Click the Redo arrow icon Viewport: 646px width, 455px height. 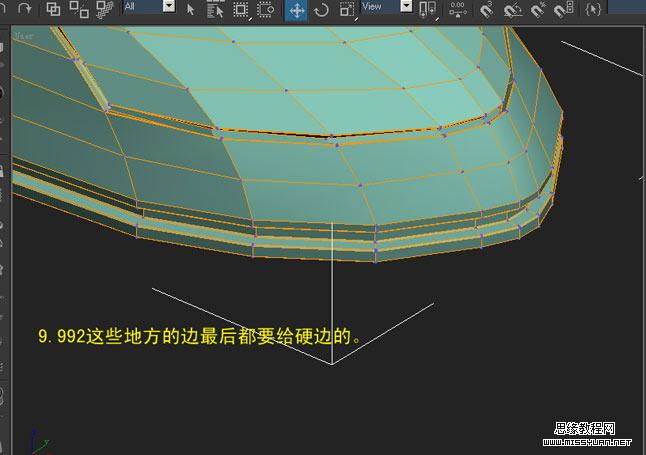25,8
